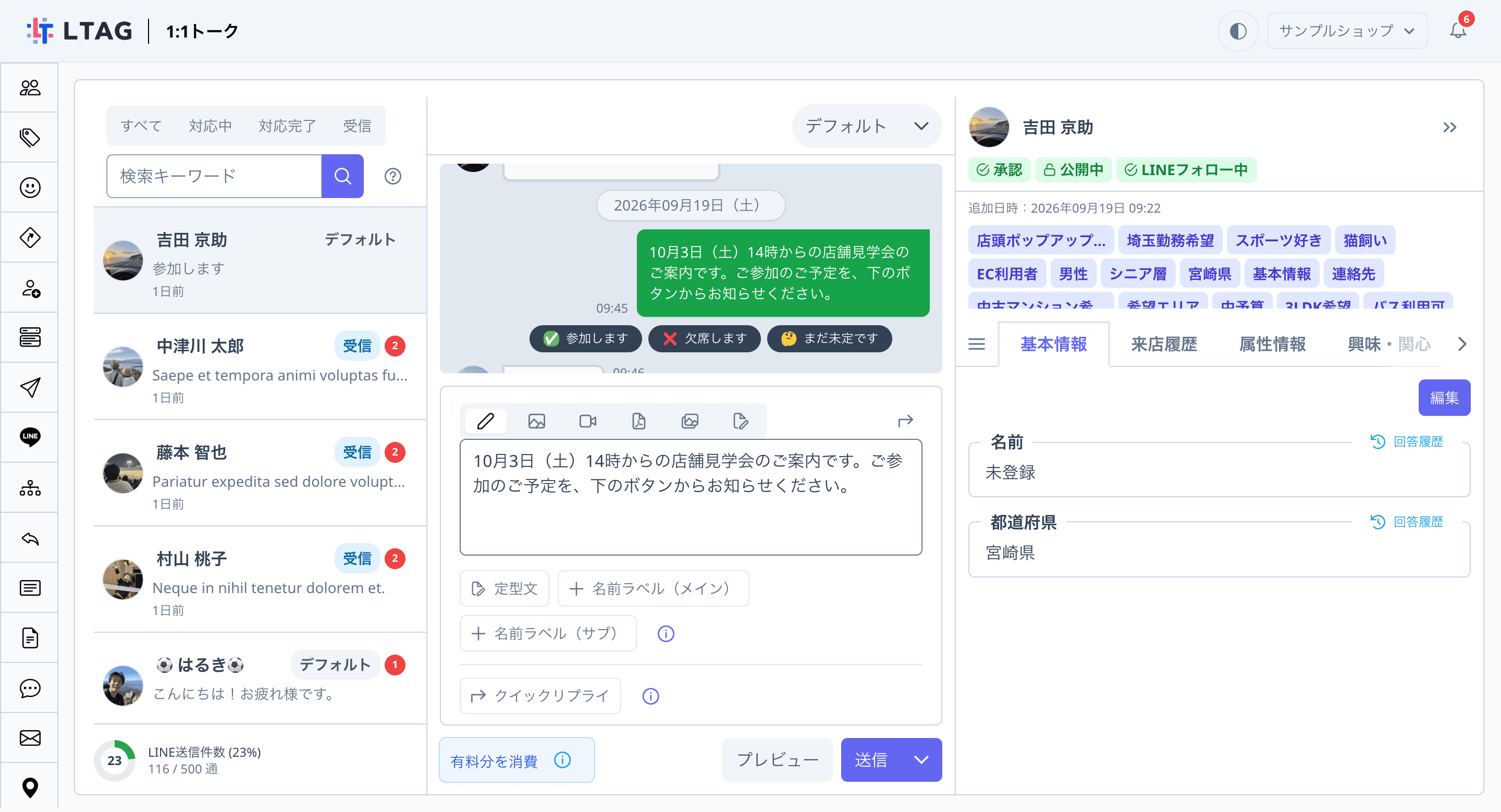Open the friends list sidebar icon
This screenshot has height=812, width=1501.
coord(30,88)
